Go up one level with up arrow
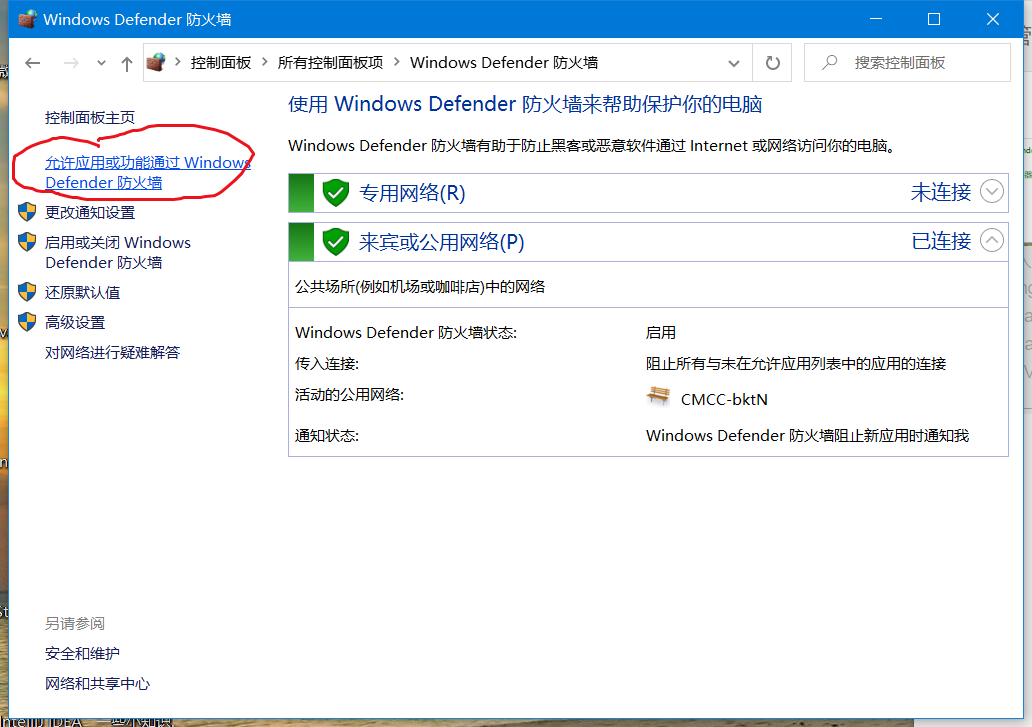The width and height of the screenshot is (1032, 727). point(126,63)
